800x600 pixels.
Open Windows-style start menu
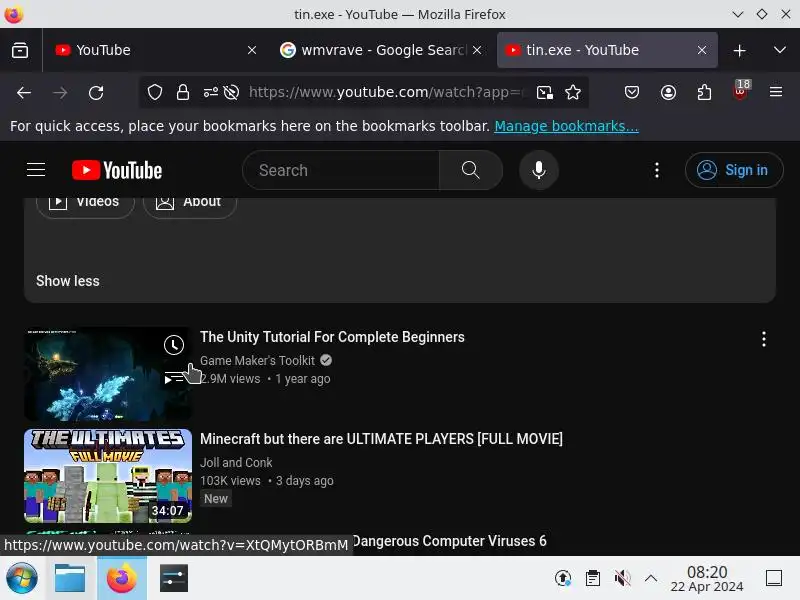pyautogui.click(x=21, y=578)
